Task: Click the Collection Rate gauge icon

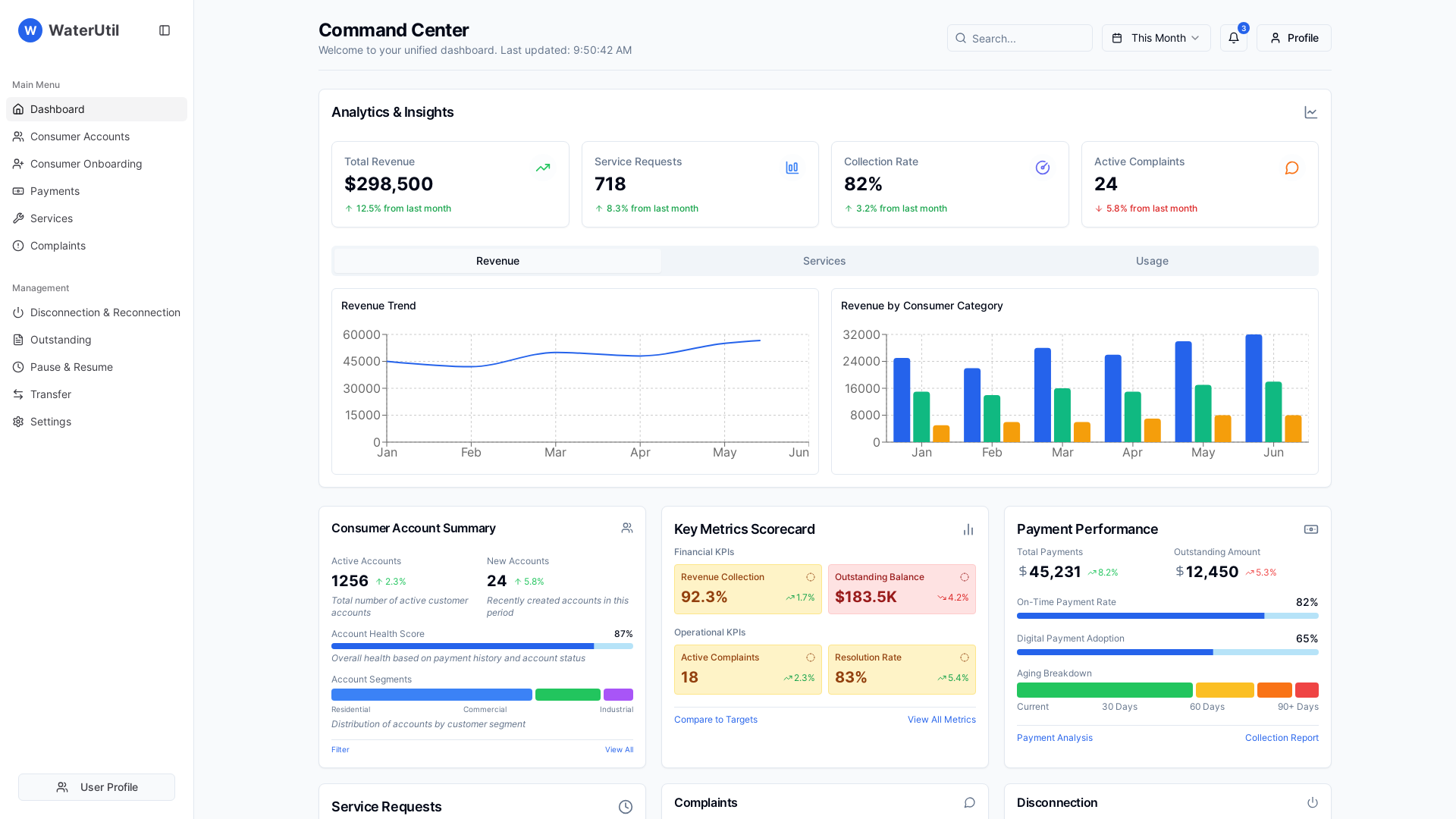Action: 1043,168
